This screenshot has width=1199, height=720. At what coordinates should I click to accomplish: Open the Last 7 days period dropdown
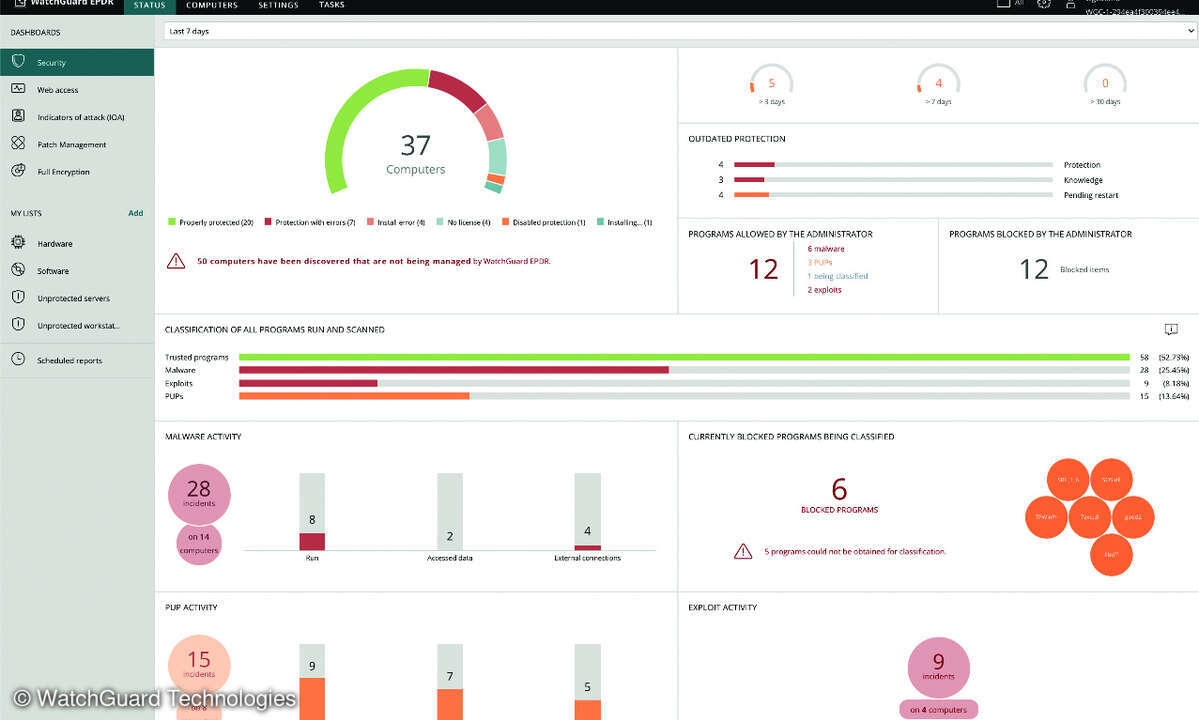point(680,31)
